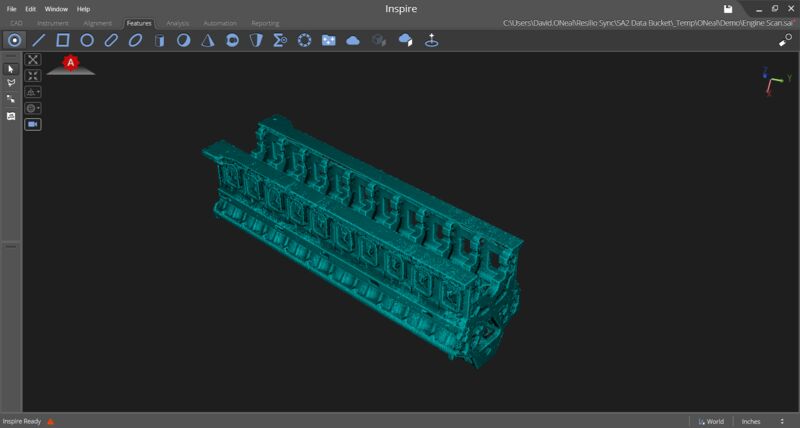The height and width of the screenshot is (428, 800).
Task: Open the render mode dropdown
Action: pyautogui.click(x=33, y=108)
